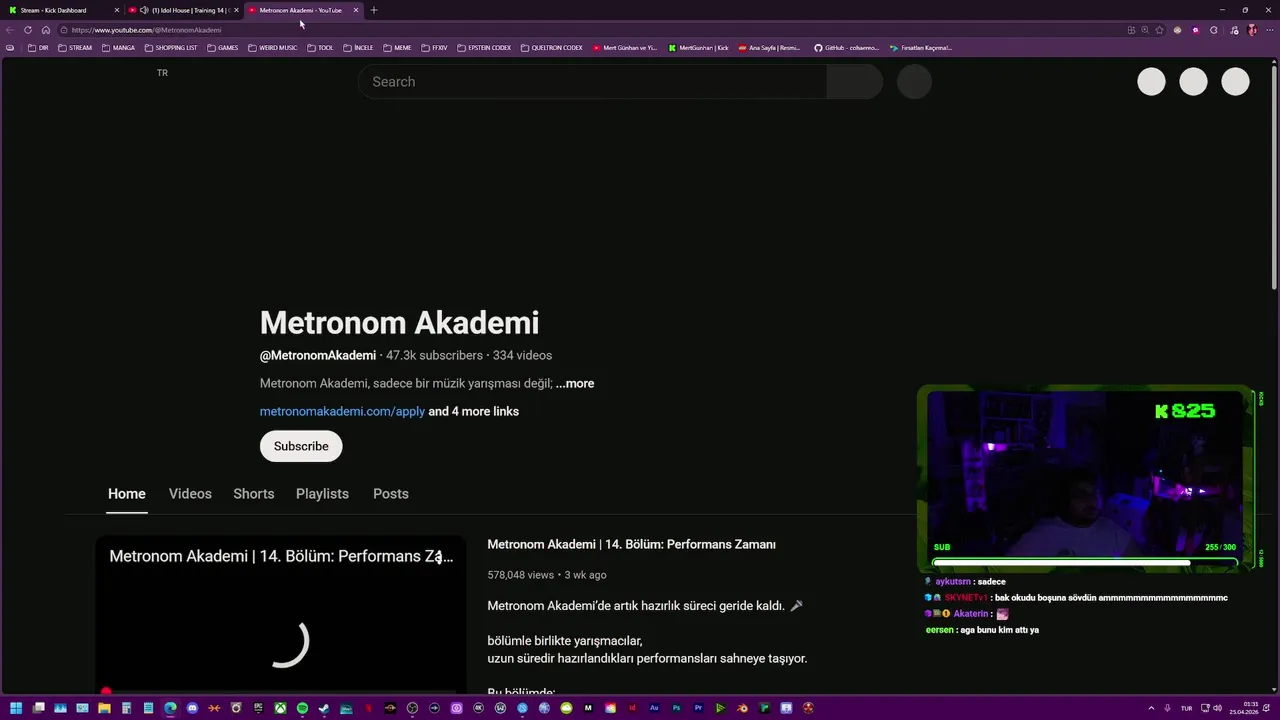Open the Calculator from the taskbar

126,708
